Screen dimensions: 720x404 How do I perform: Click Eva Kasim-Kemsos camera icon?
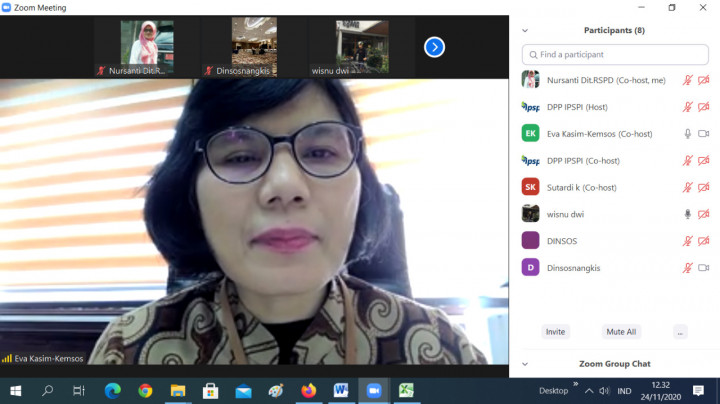(704, 134)
